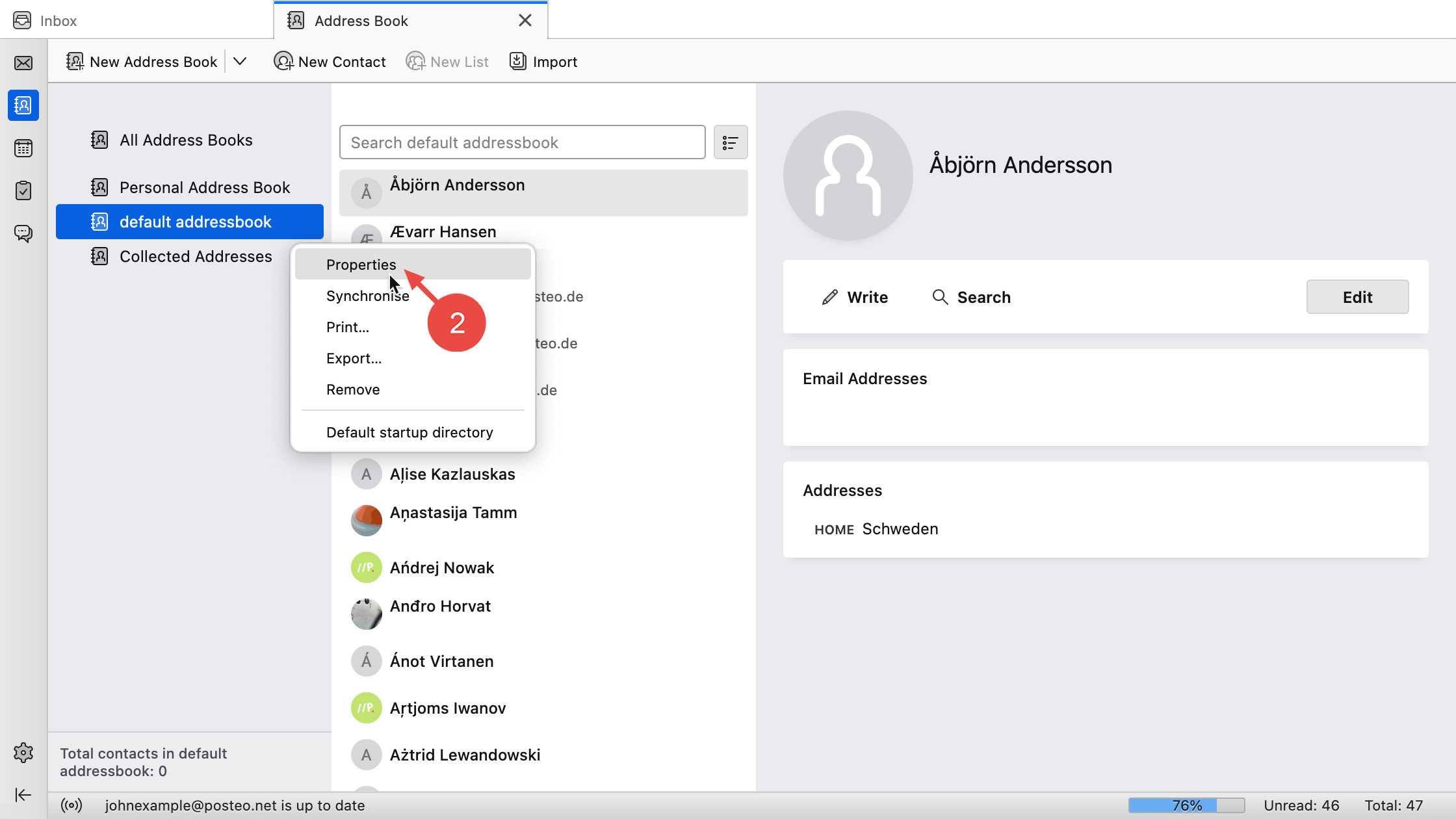Viewport: 1456px width, 819px height.
Task: Click the Import toolbar button
Action: (543, 62)
